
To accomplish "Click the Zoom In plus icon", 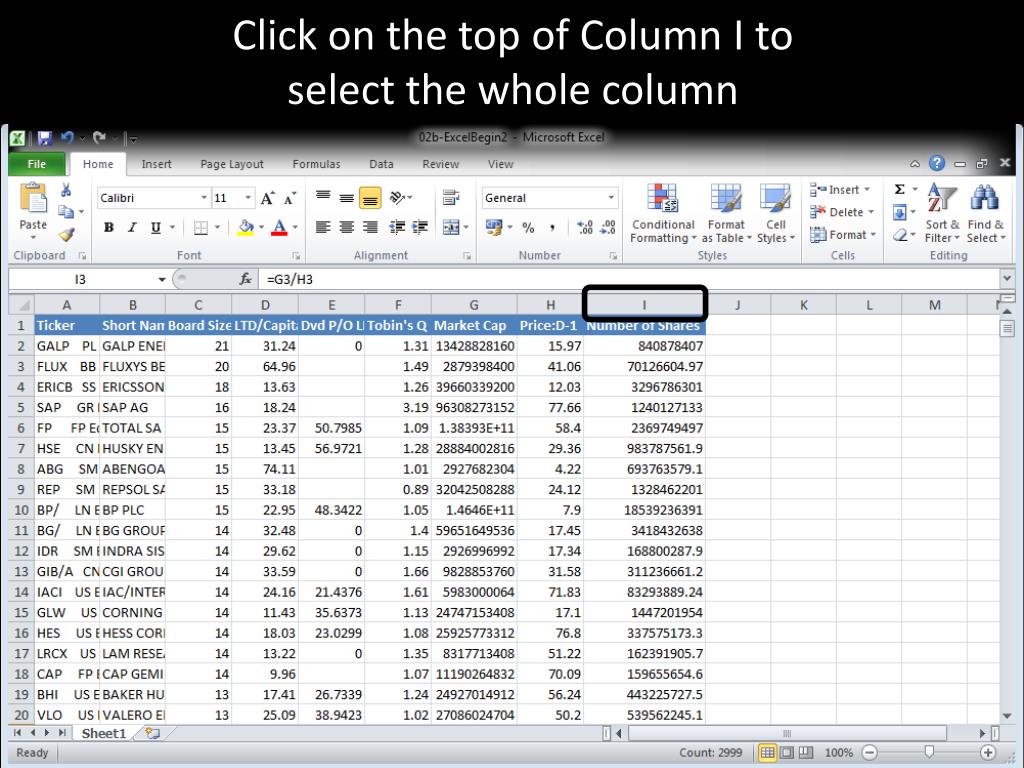I will (988, 753).
